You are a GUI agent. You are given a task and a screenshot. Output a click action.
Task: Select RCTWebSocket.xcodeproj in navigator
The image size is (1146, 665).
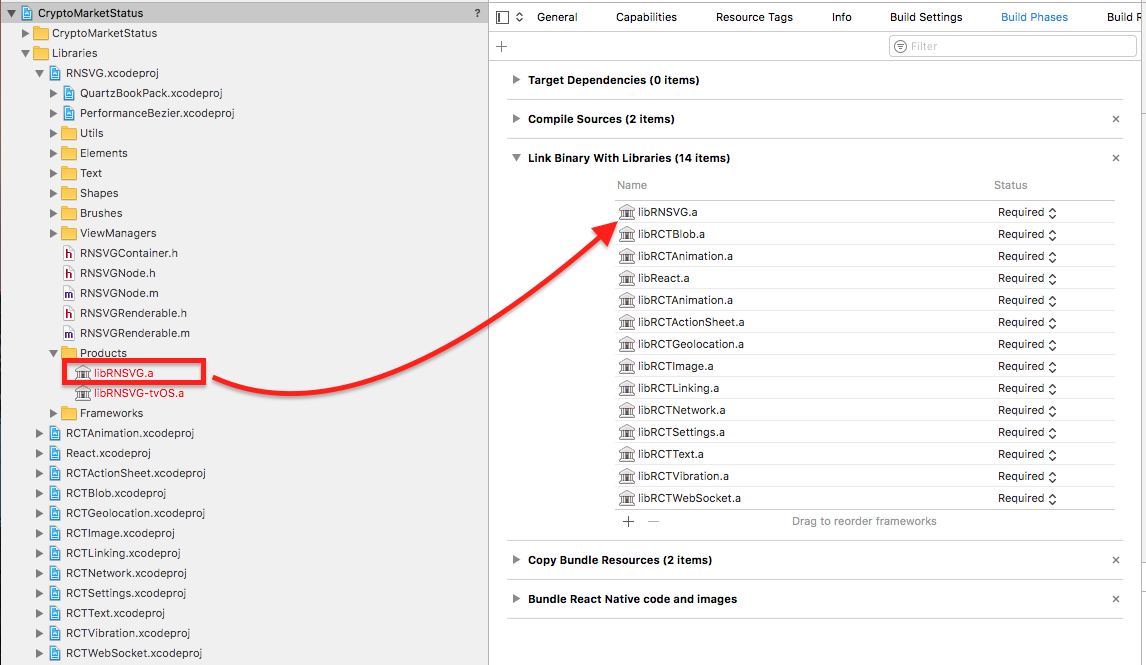tap(134, 653)
